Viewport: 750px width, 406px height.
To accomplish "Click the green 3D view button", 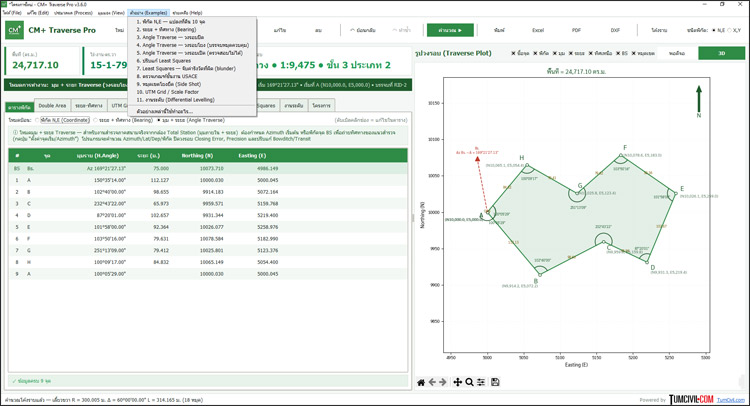I will 721,53.
